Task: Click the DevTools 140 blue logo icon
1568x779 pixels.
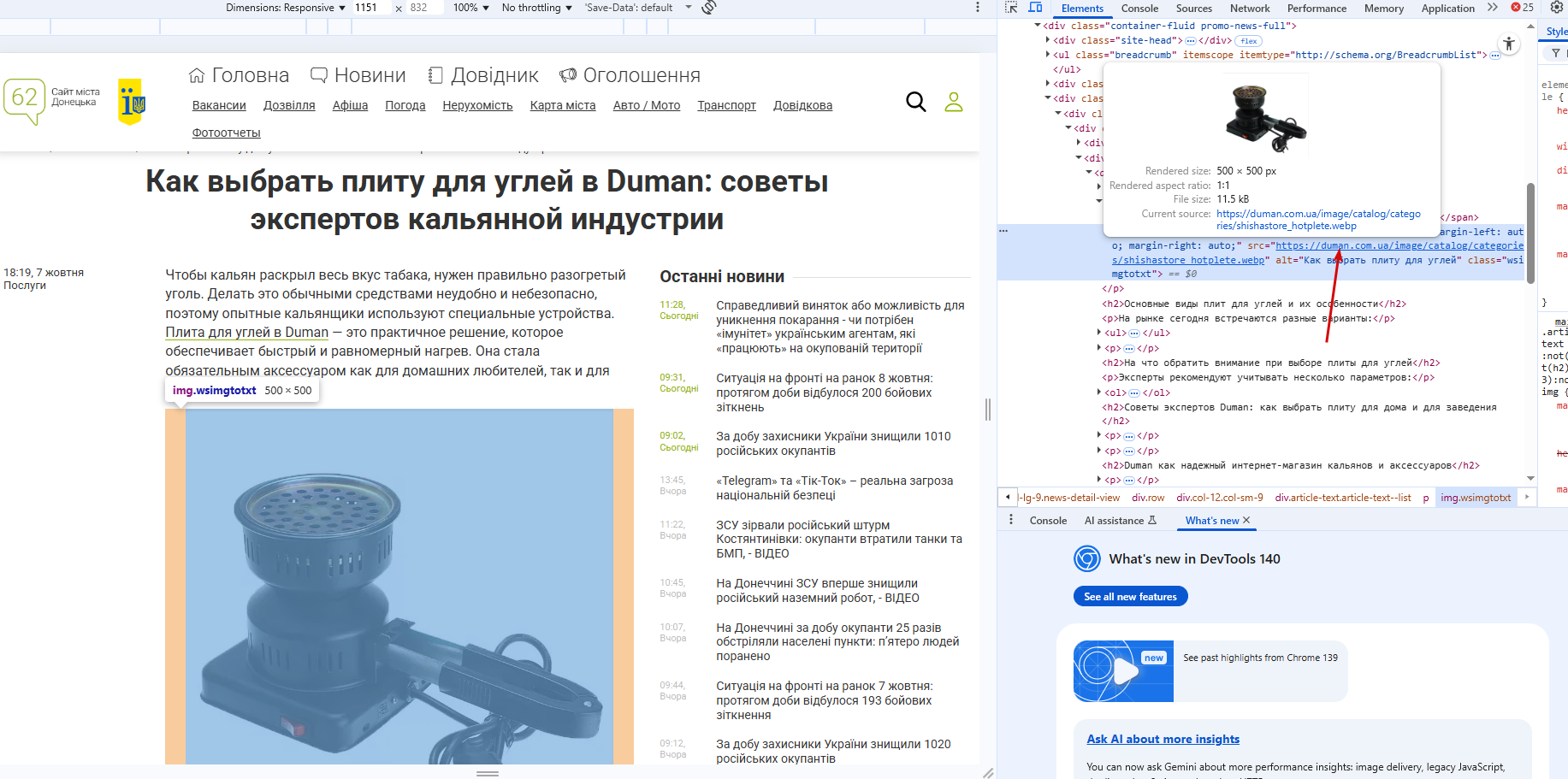Action: 1087,558
